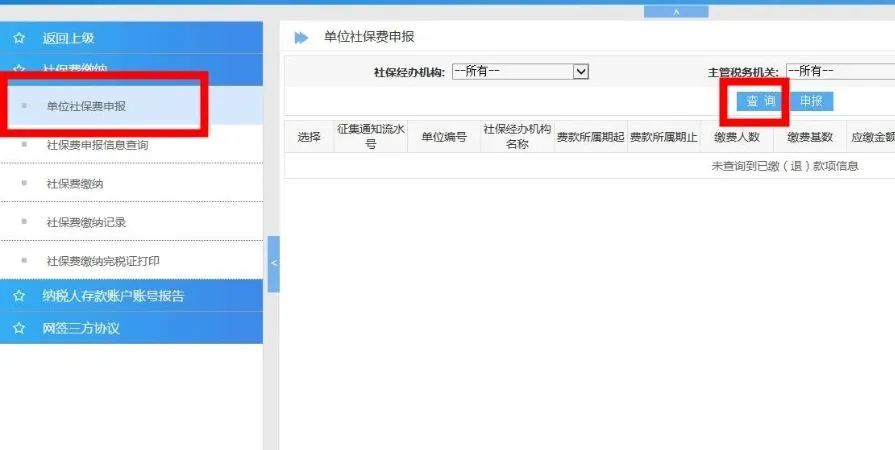Image resolution: width=895 pixels, height=450 pixels.
Task: Click the 选择 column header
Action: click(309, 137)
